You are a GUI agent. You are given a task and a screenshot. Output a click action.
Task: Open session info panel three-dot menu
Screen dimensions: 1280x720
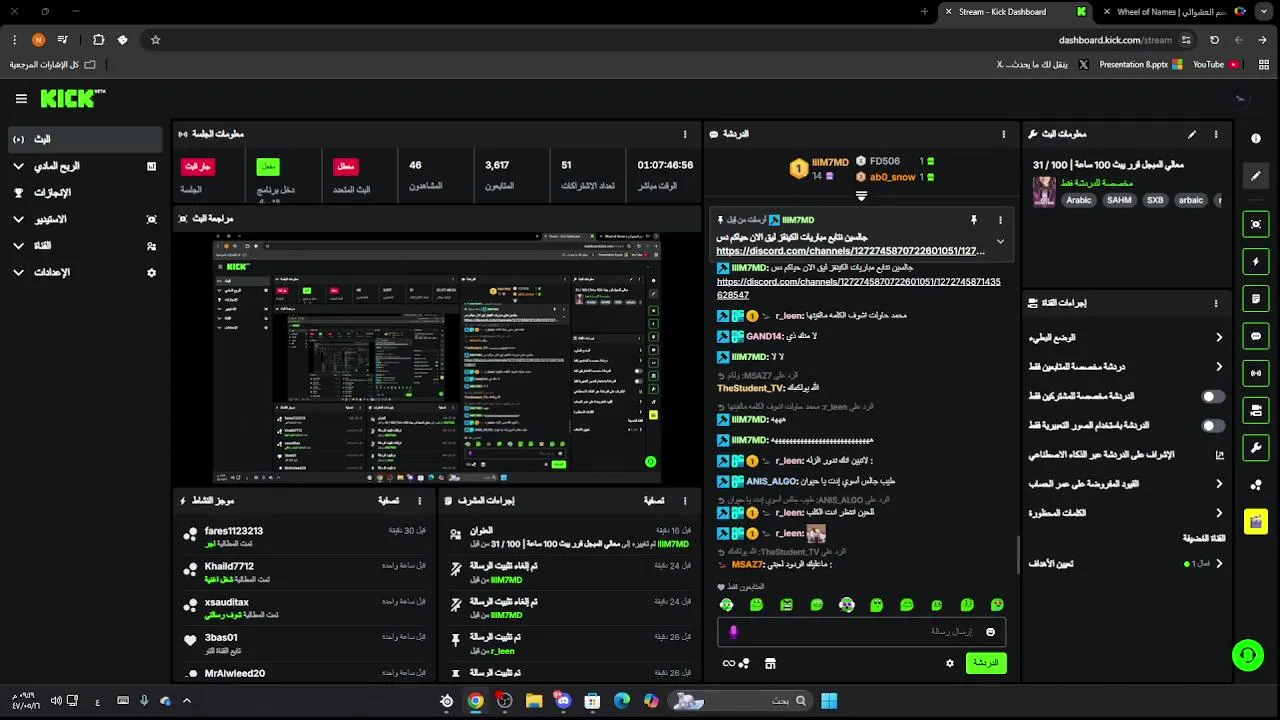coord(685,134)
